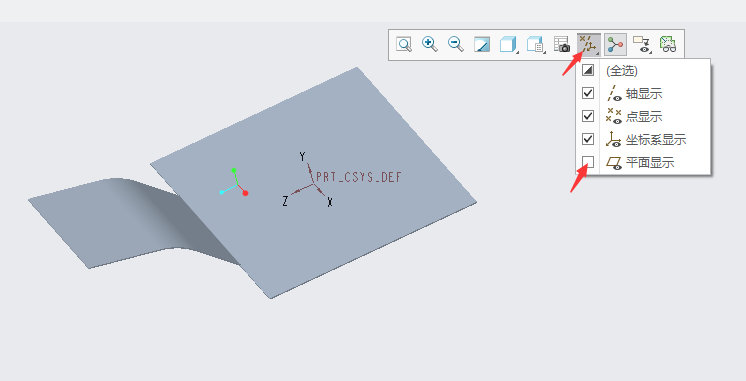
Task: Expand the Saved Orientations dropdown
Action: point(536,45)
